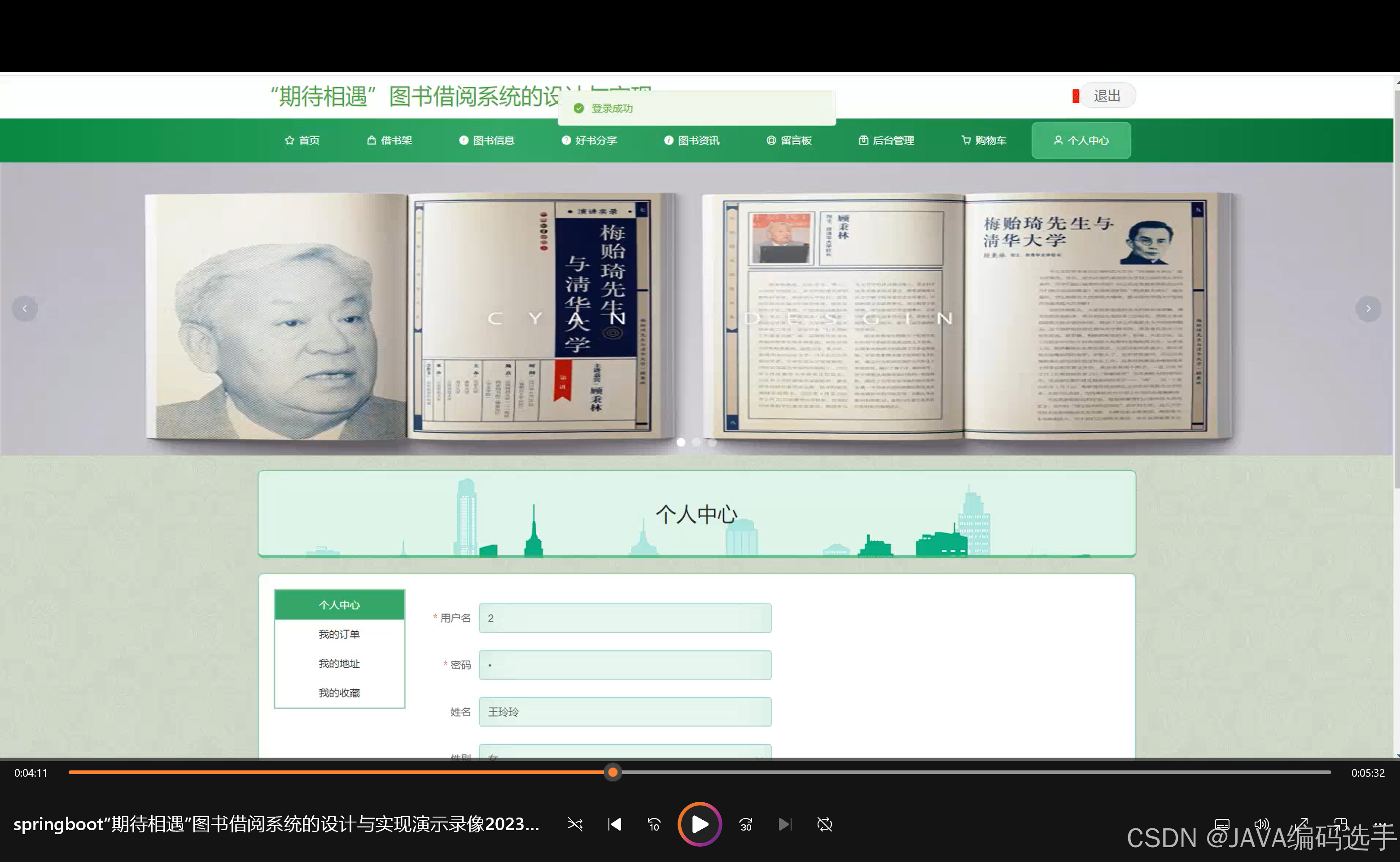This screenshot has height=862, width=1400.
Task: Skip back 10 seconds
Action: [654, 824]
